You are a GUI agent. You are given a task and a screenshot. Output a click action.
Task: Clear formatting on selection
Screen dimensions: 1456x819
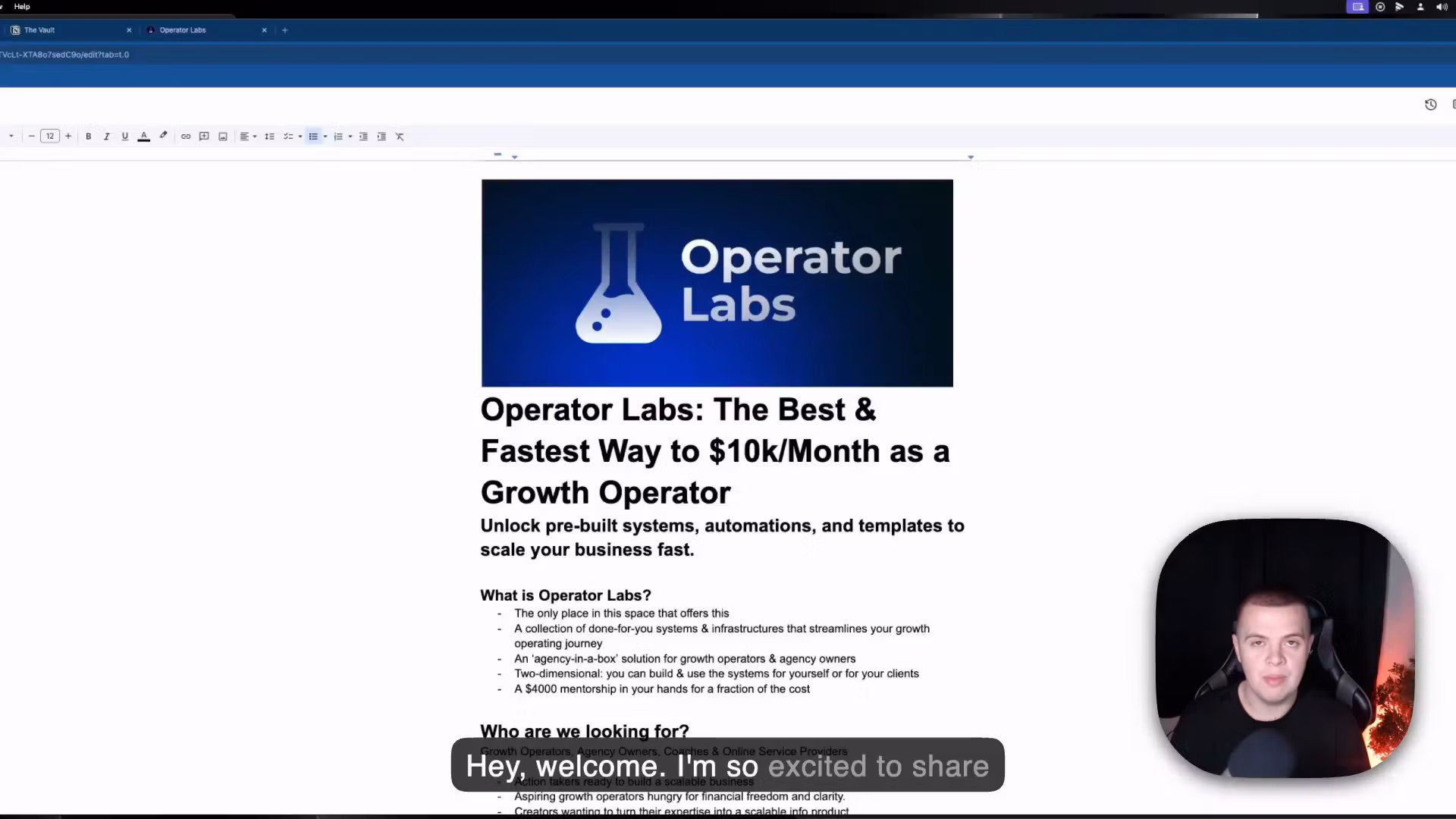pos(400,136)
